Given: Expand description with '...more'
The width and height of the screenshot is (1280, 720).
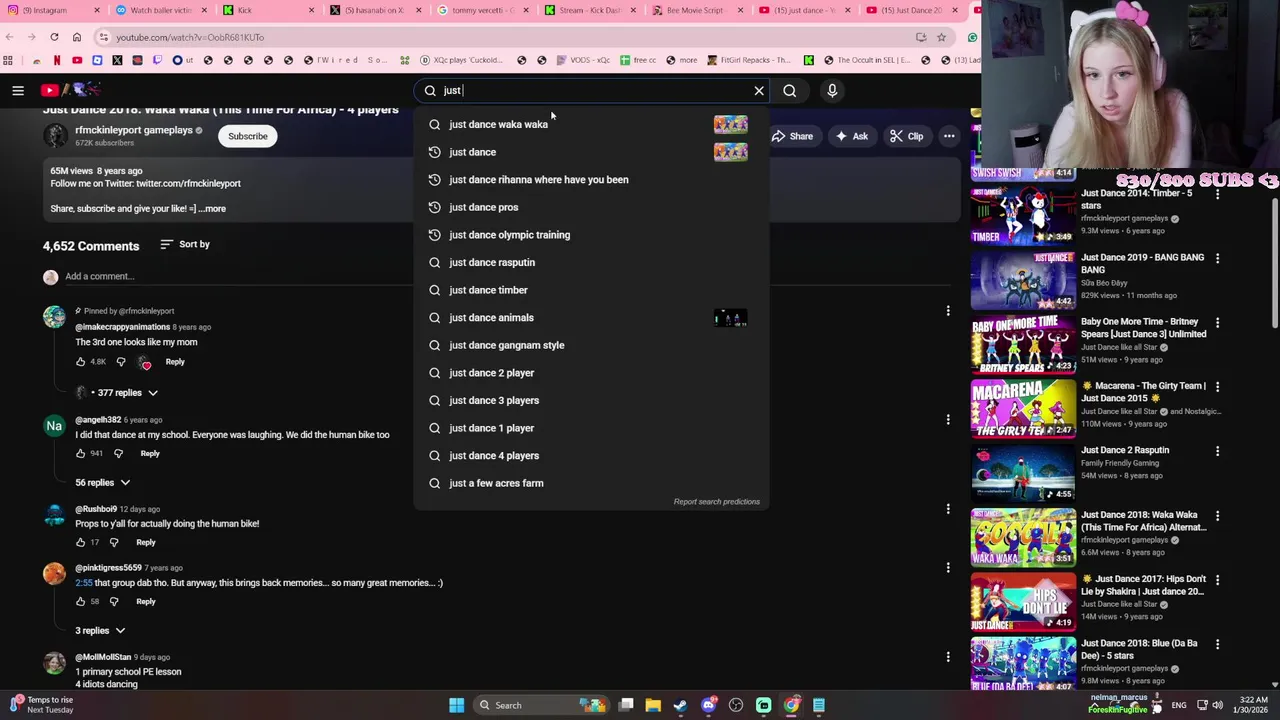Looking at the screenshot, I should 212,209.
